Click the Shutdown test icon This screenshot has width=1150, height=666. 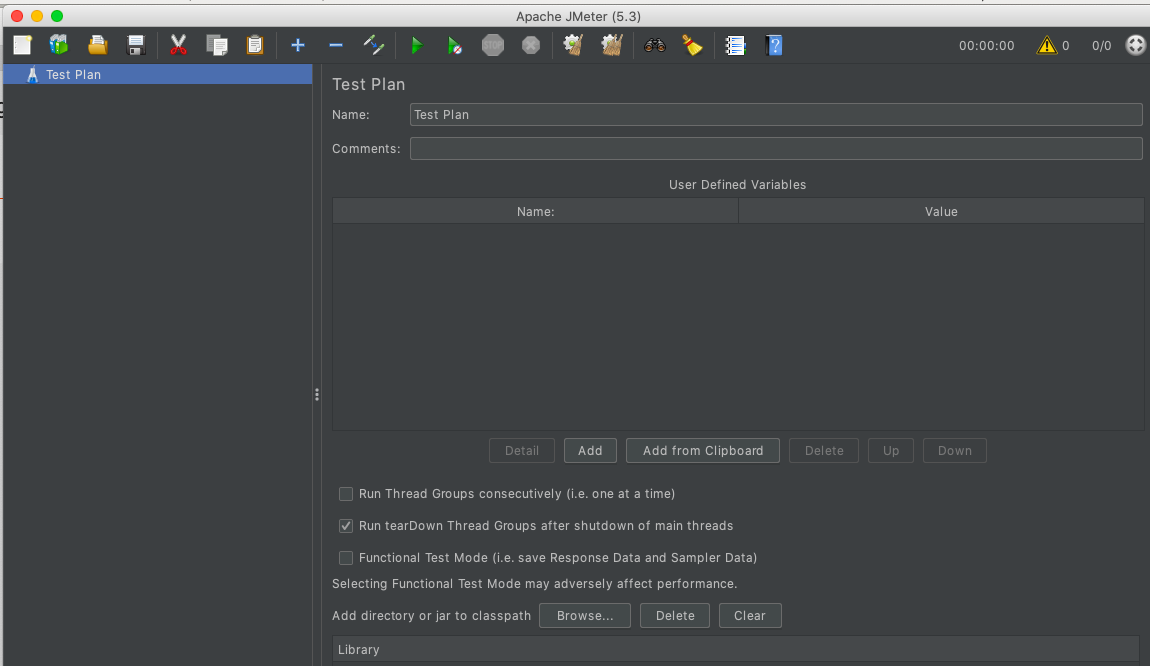(531, 45)
